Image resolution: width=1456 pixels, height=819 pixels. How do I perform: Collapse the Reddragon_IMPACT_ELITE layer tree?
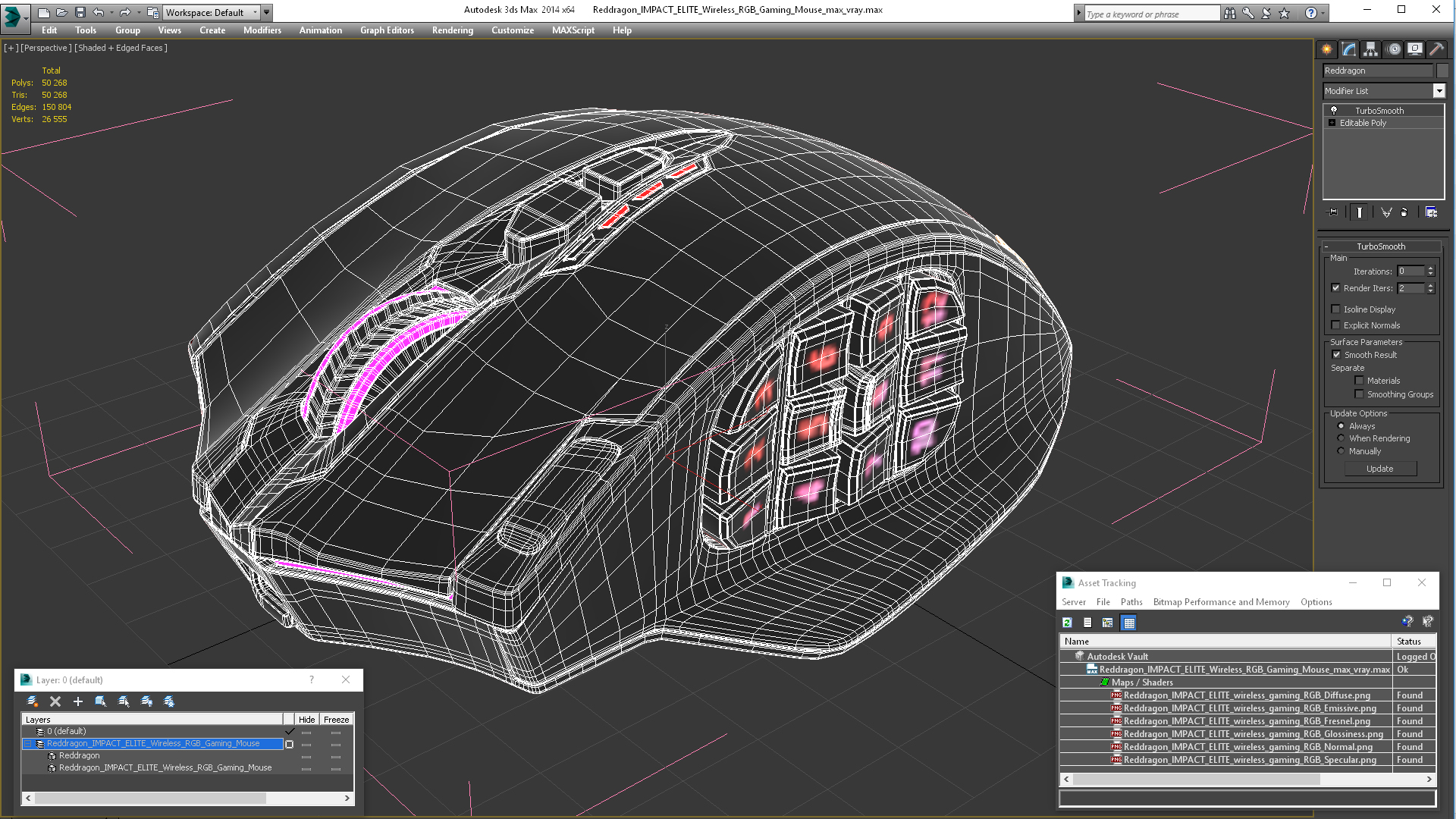coord(28,744)
